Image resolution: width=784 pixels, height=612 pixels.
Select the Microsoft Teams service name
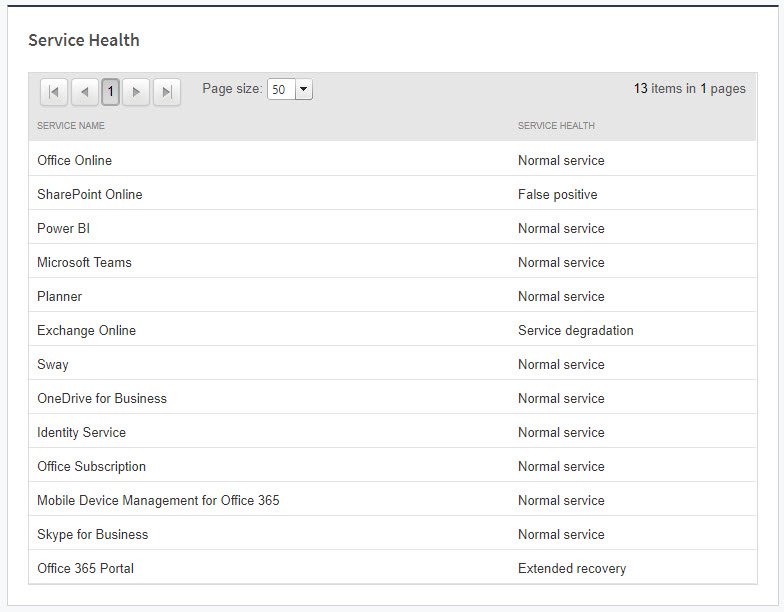click(x=84, y=262)
